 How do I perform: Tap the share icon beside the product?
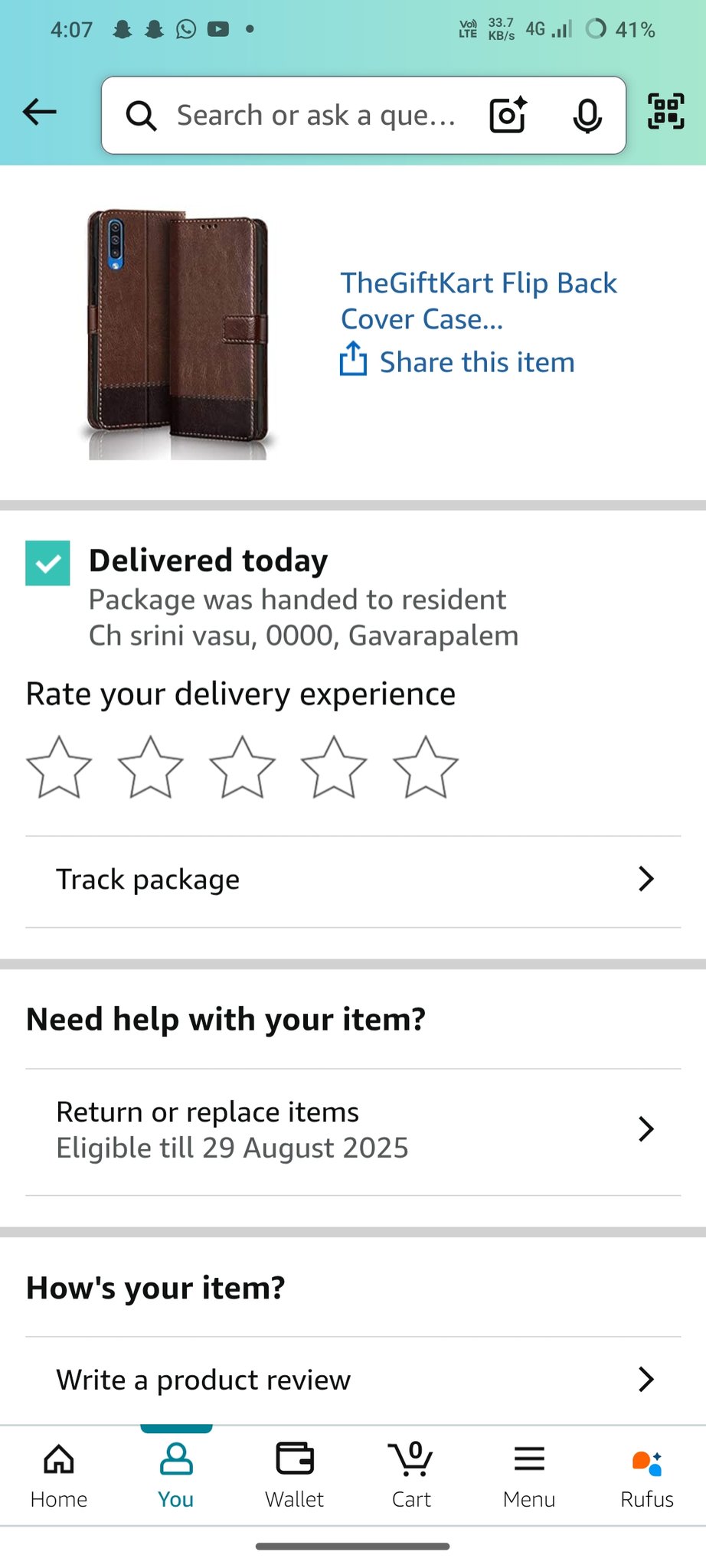(x=353, y=360)
